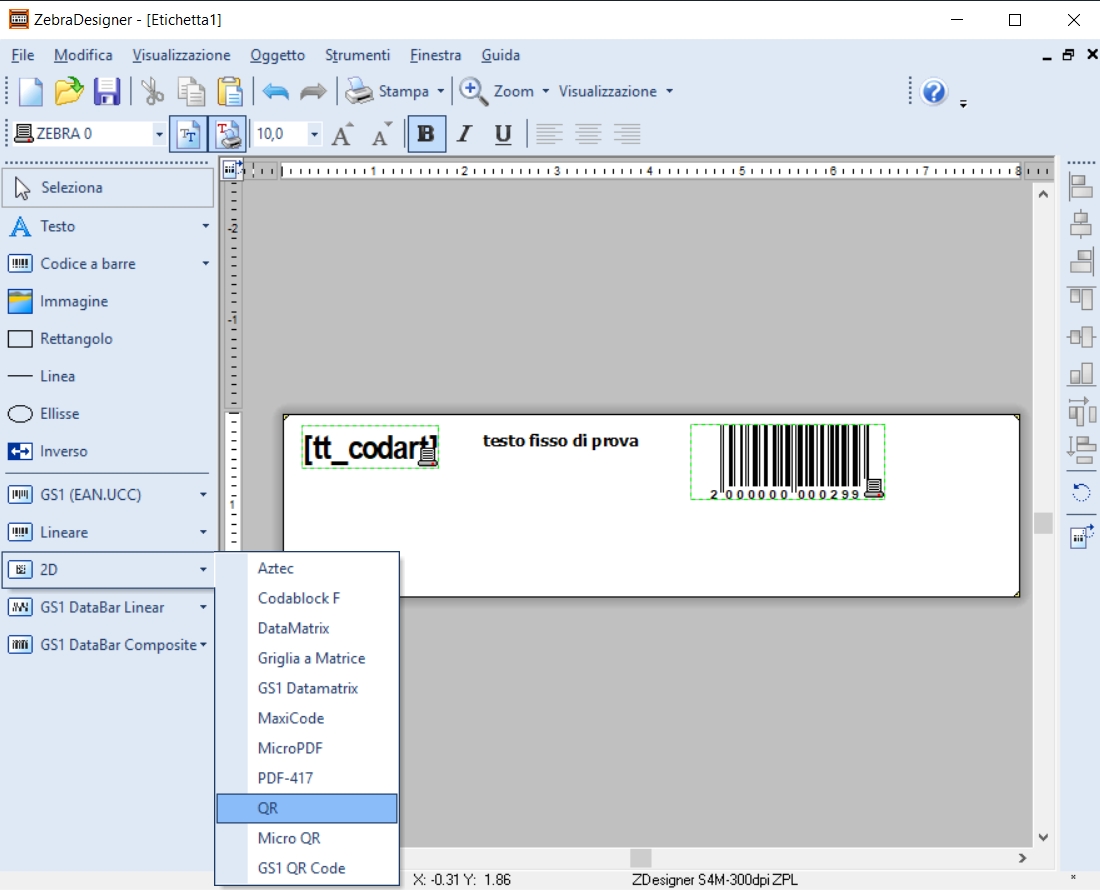Click the Cut scissors icon
This screenshot has width=1100, height=890.
[152, 91]
